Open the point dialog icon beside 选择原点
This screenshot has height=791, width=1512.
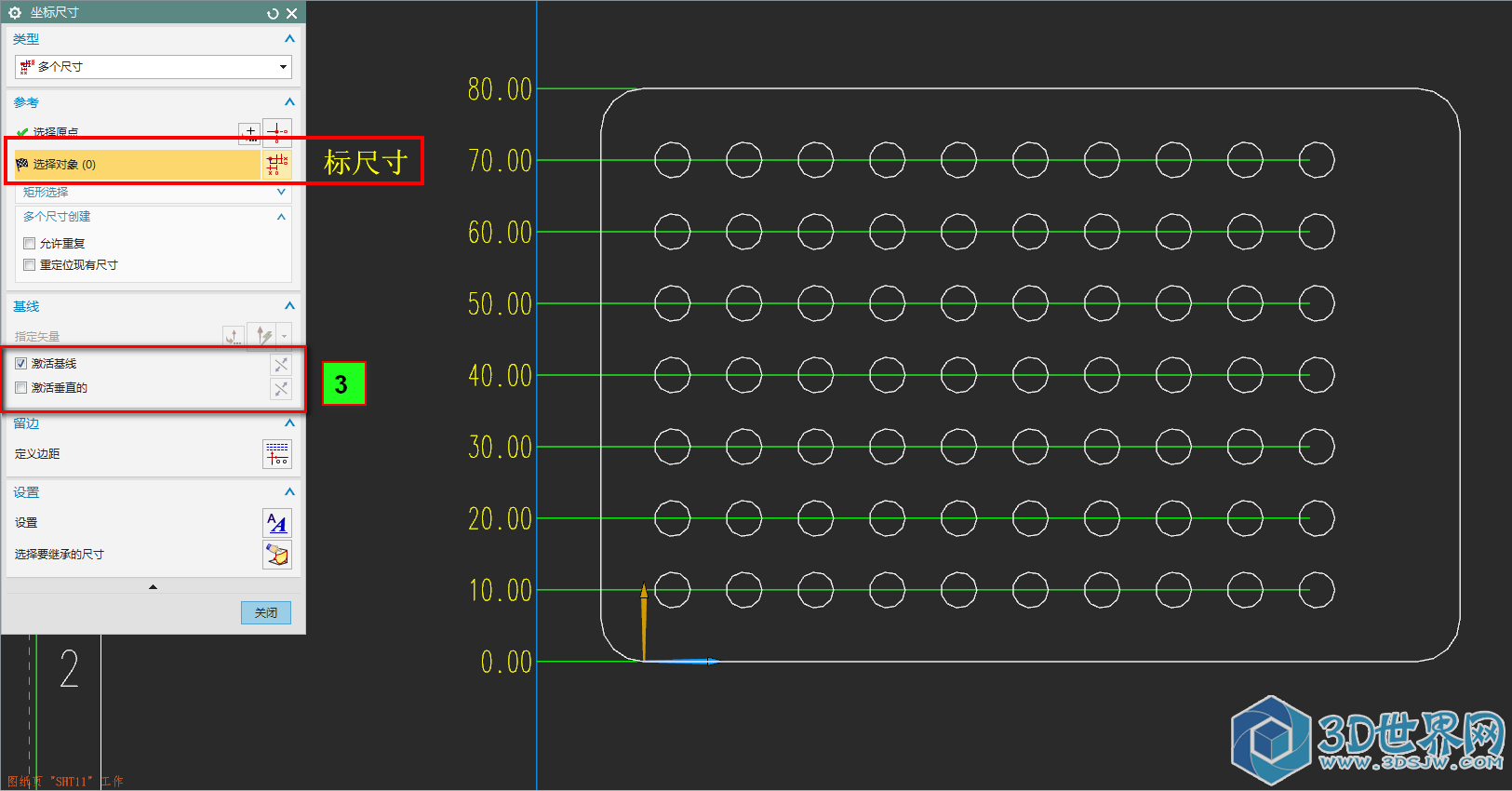248,133
